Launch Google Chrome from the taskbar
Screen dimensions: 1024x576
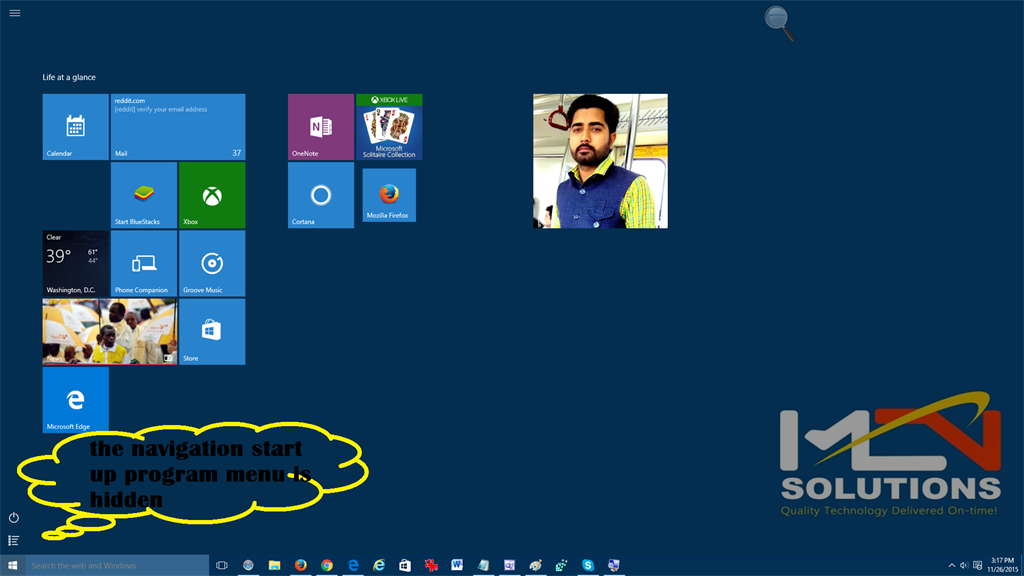327,566
